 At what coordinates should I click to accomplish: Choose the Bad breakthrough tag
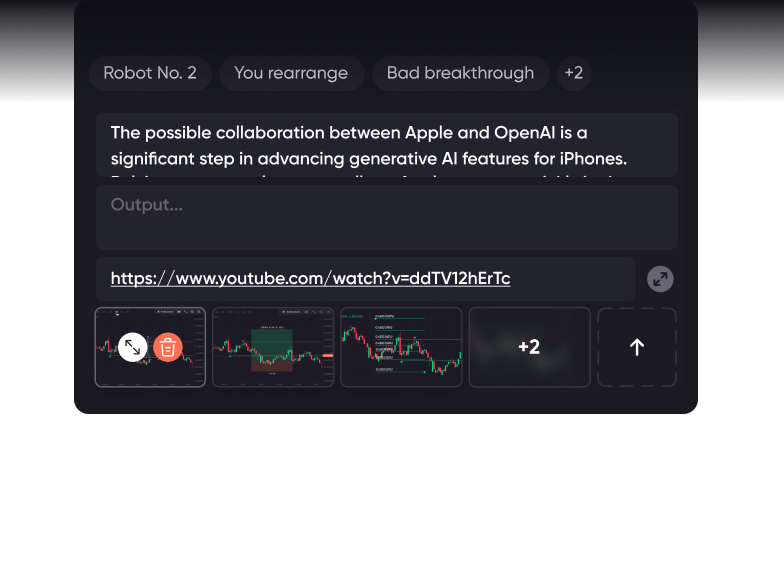point(460,73)
